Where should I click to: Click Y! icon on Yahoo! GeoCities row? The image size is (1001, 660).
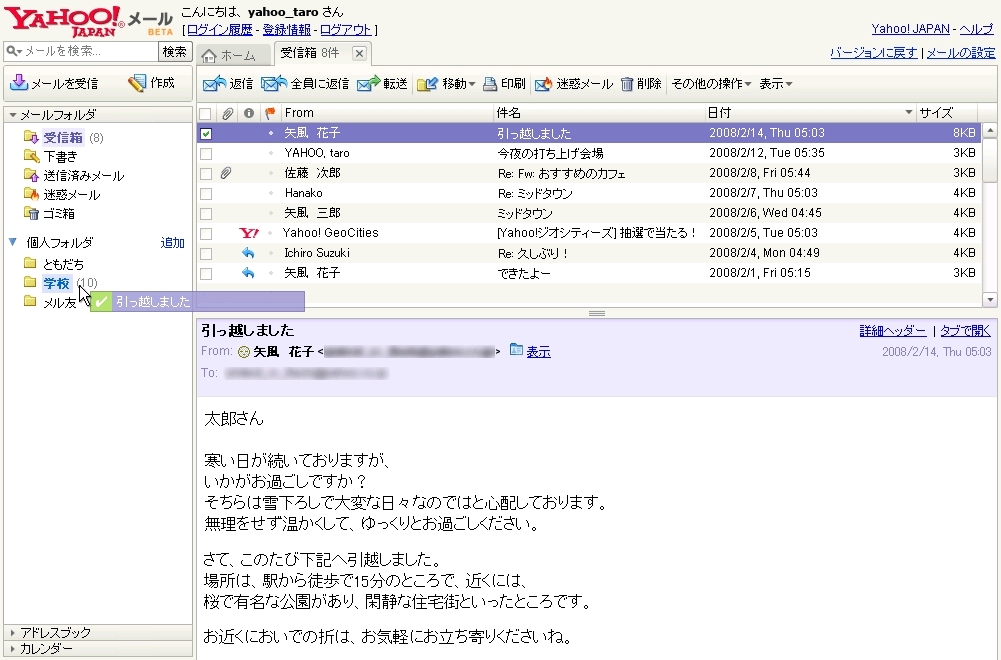[249, 233]
